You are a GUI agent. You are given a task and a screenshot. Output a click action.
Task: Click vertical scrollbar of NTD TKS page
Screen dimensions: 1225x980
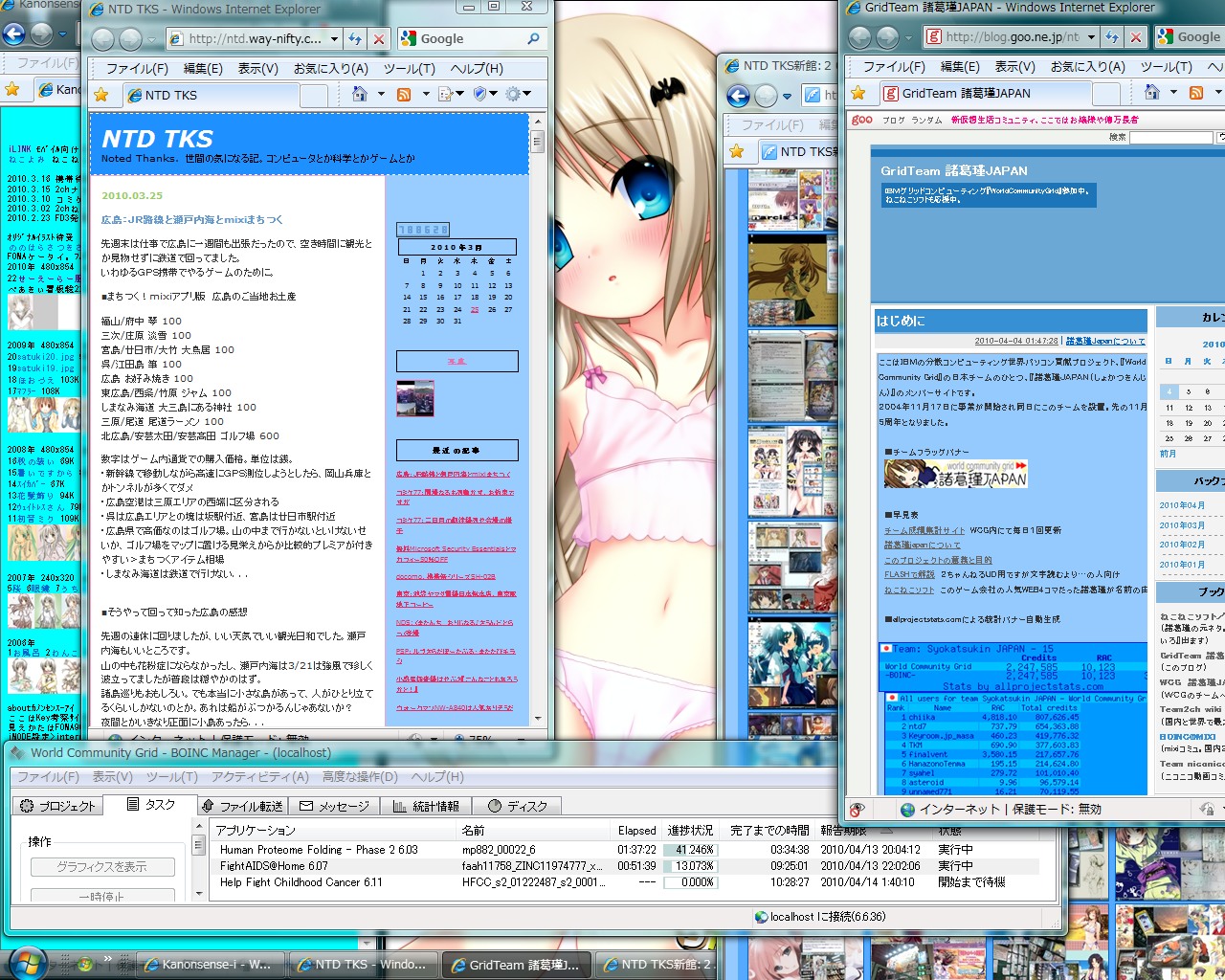538,421
